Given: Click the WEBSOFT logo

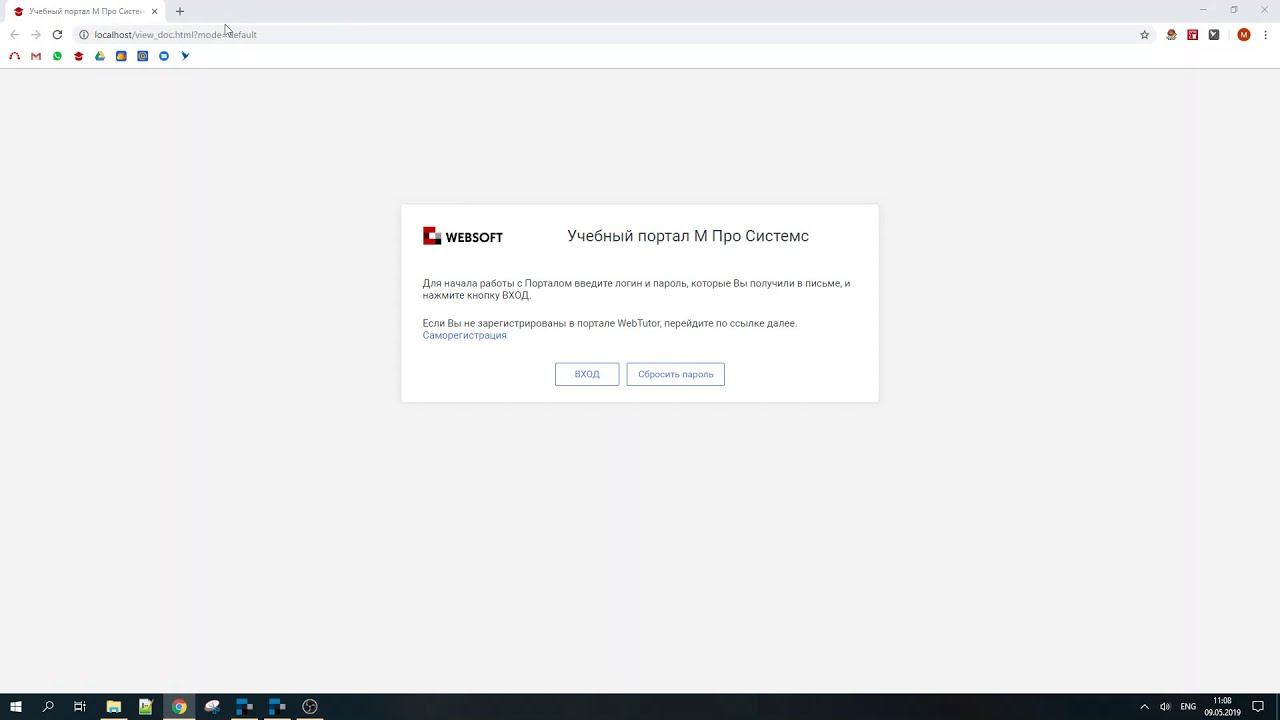Looking at the screenshot, I should coord(462,236).
